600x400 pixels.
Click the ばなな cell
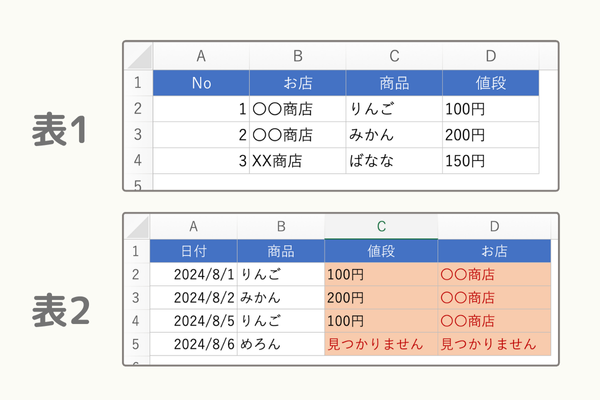point(394,161)
